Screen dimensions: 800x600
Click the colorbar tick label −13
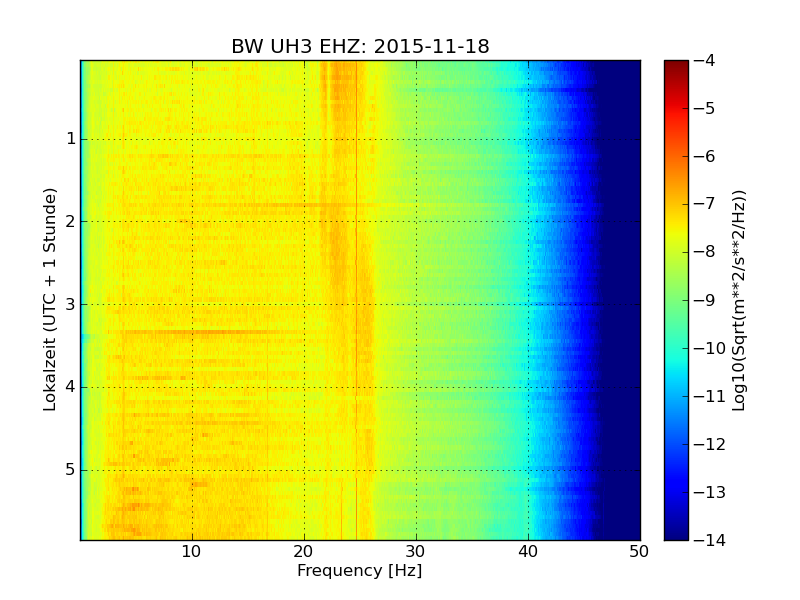click(710, 492)
